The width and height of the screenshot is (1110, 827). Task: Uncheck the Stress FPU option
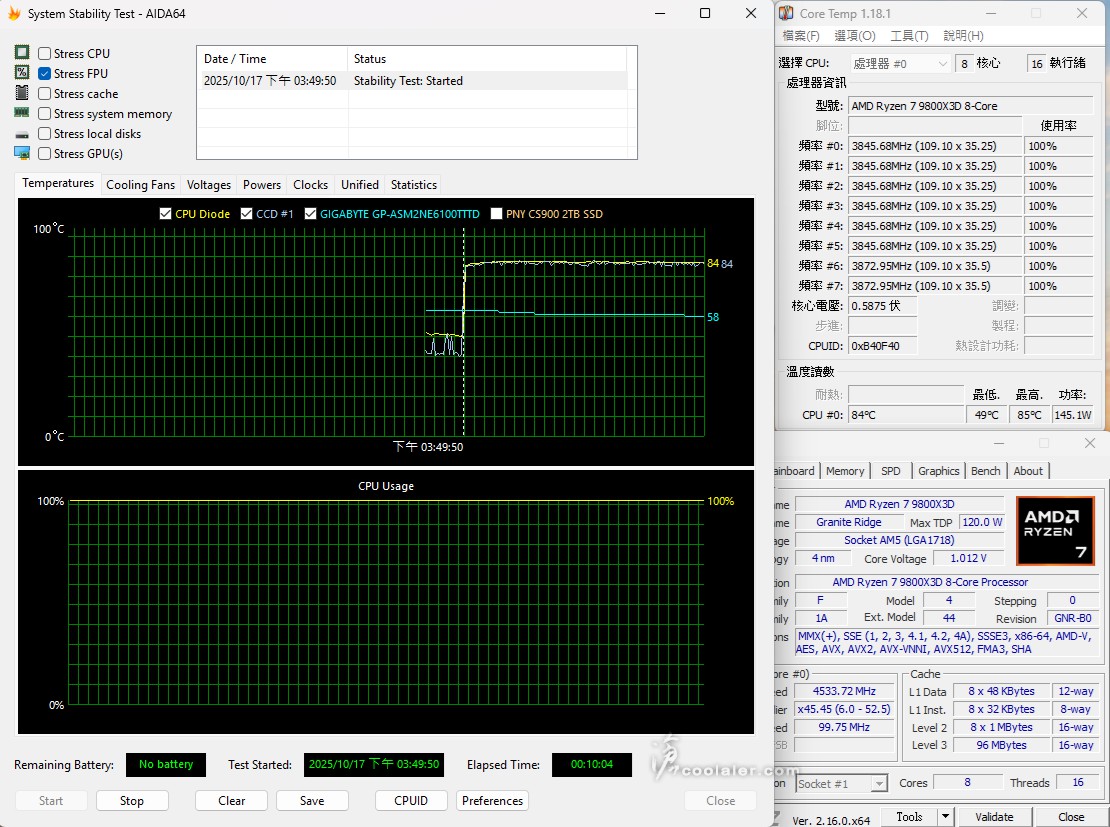(x=45, y=74)
